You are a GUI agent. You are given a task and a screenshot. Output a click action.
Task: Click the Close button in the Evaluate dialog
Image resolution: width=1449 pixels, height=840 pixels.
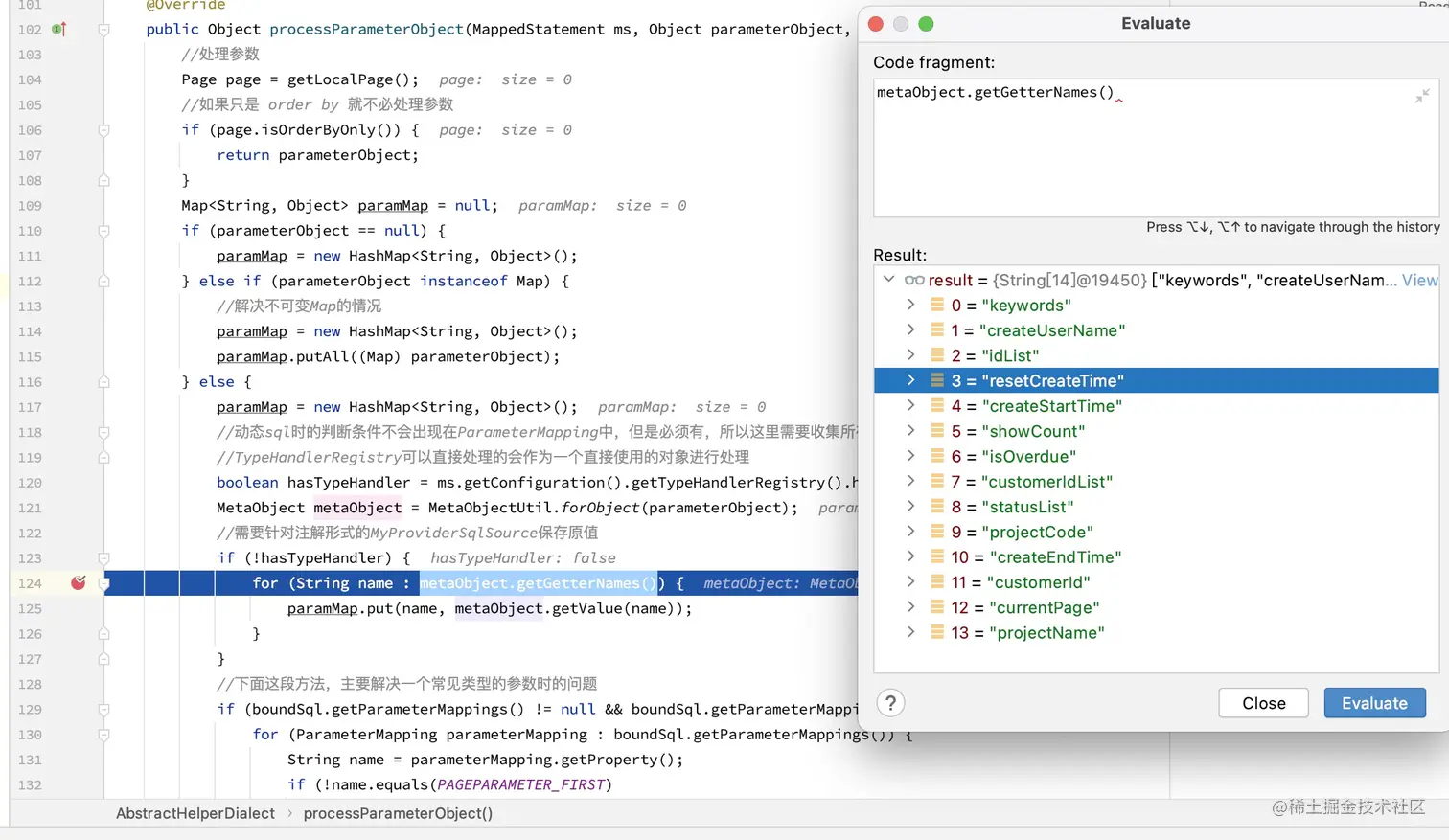[1264, 703]
